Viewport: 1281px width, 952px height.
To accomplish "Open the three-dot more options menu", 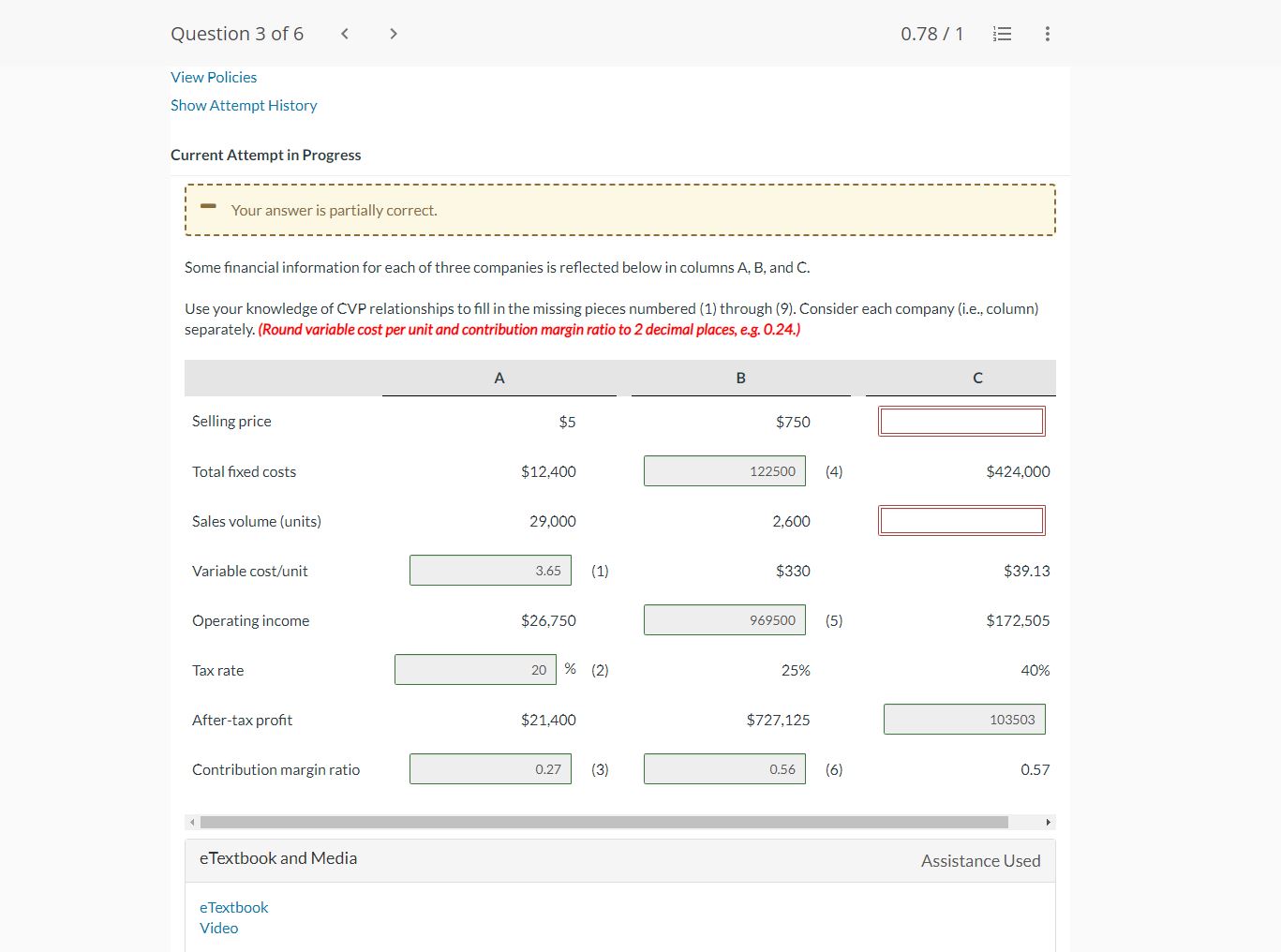I will coord(1047,34).
